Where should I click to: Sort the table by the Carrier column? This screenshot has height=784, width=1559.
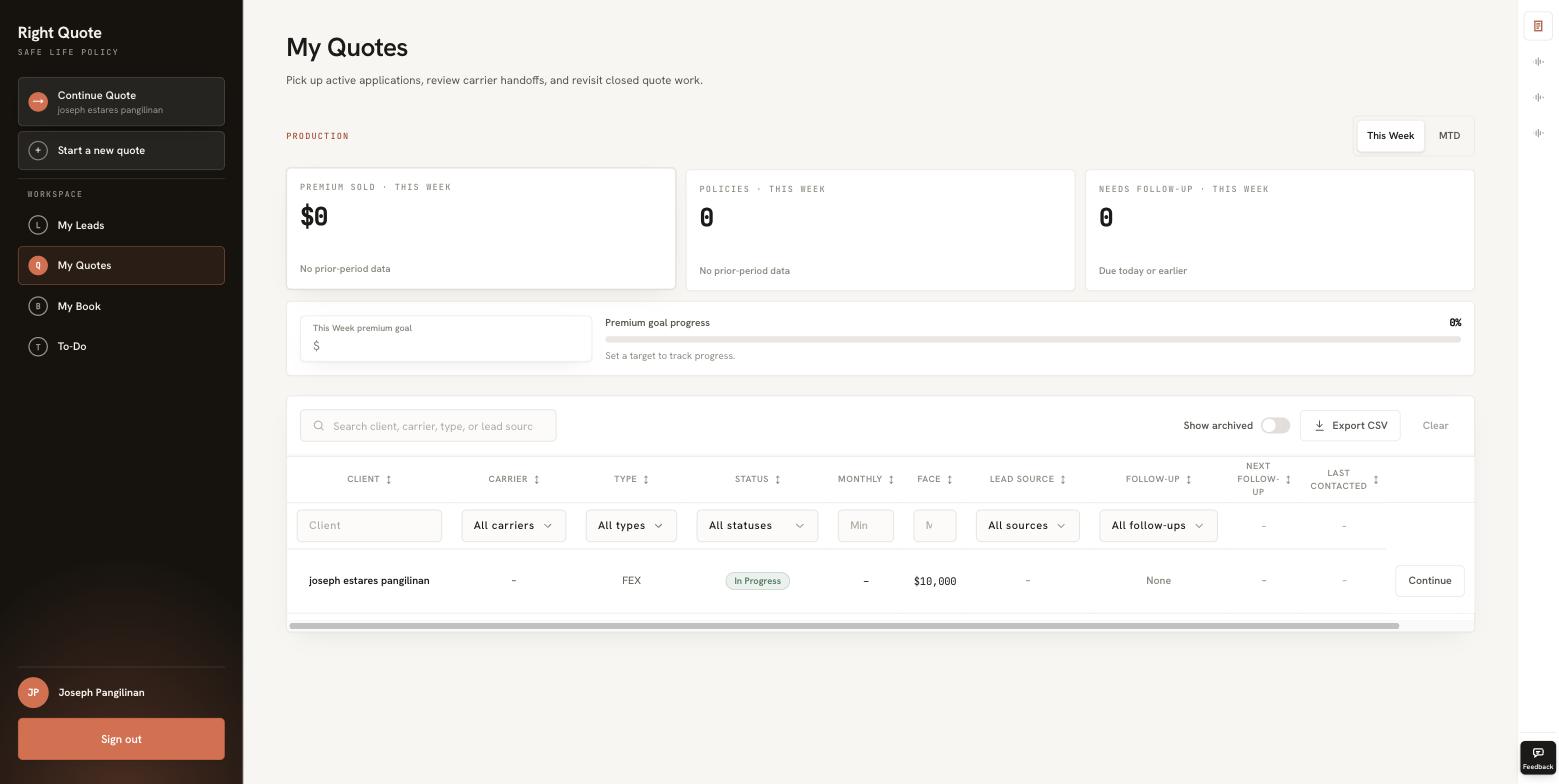(x=514, y=479)
